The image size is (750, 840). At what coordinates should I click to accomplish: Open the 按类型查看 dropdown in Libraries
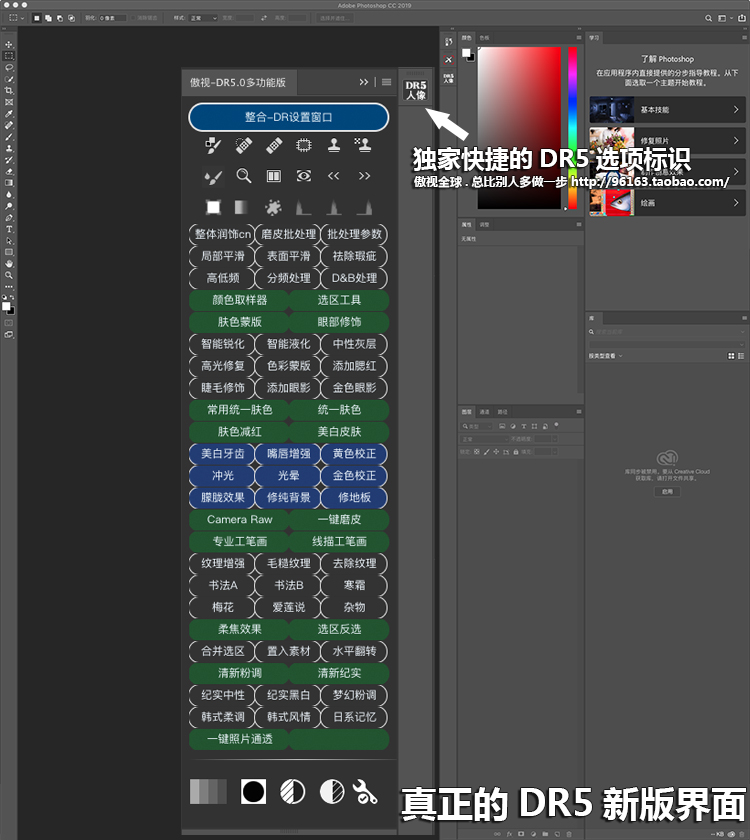pos(605,356)
